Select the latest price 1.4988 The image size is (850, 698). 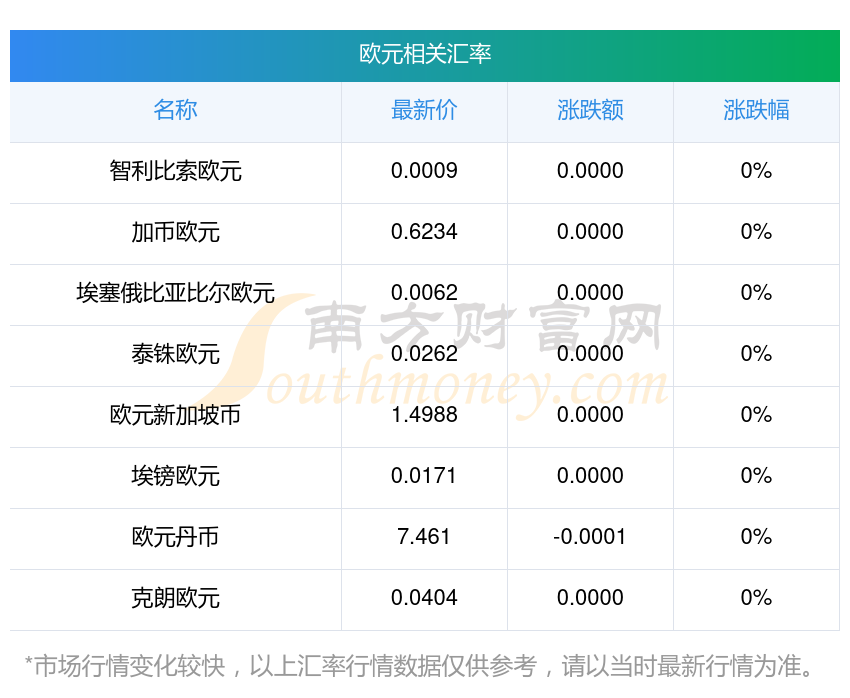pos(424,415)
